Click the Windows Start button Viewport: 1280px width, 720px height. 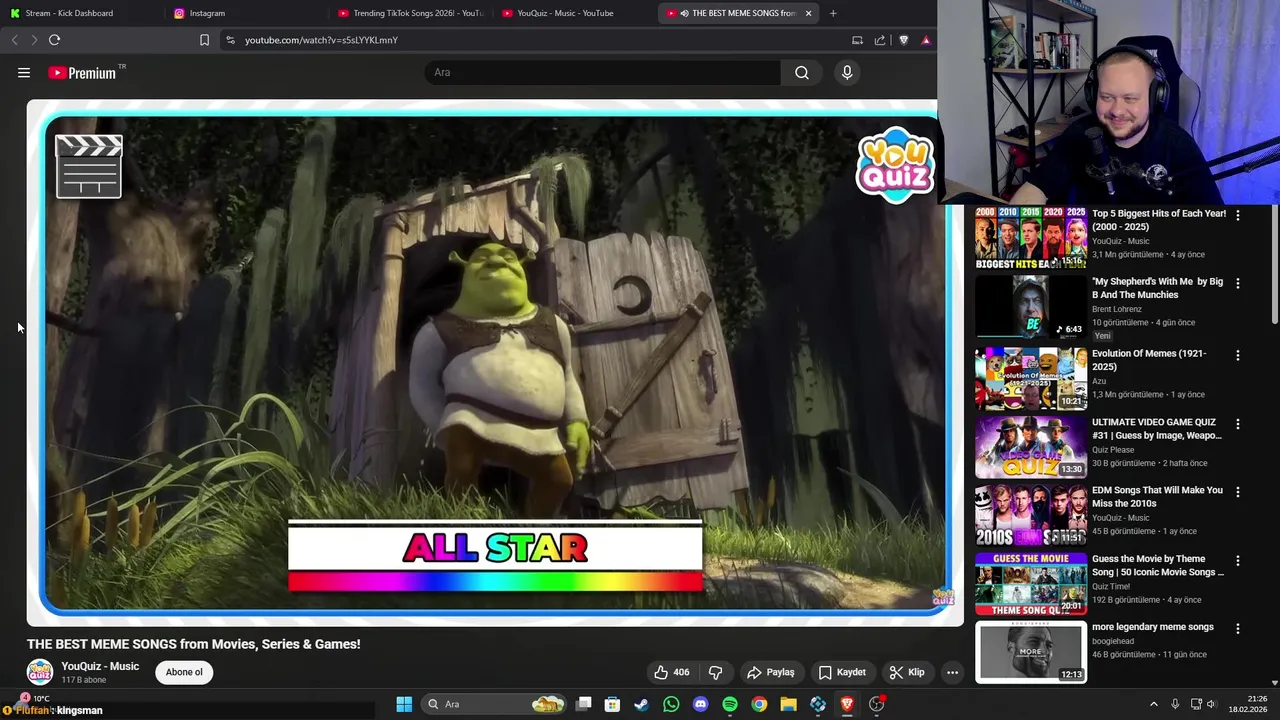coord(404,704)
